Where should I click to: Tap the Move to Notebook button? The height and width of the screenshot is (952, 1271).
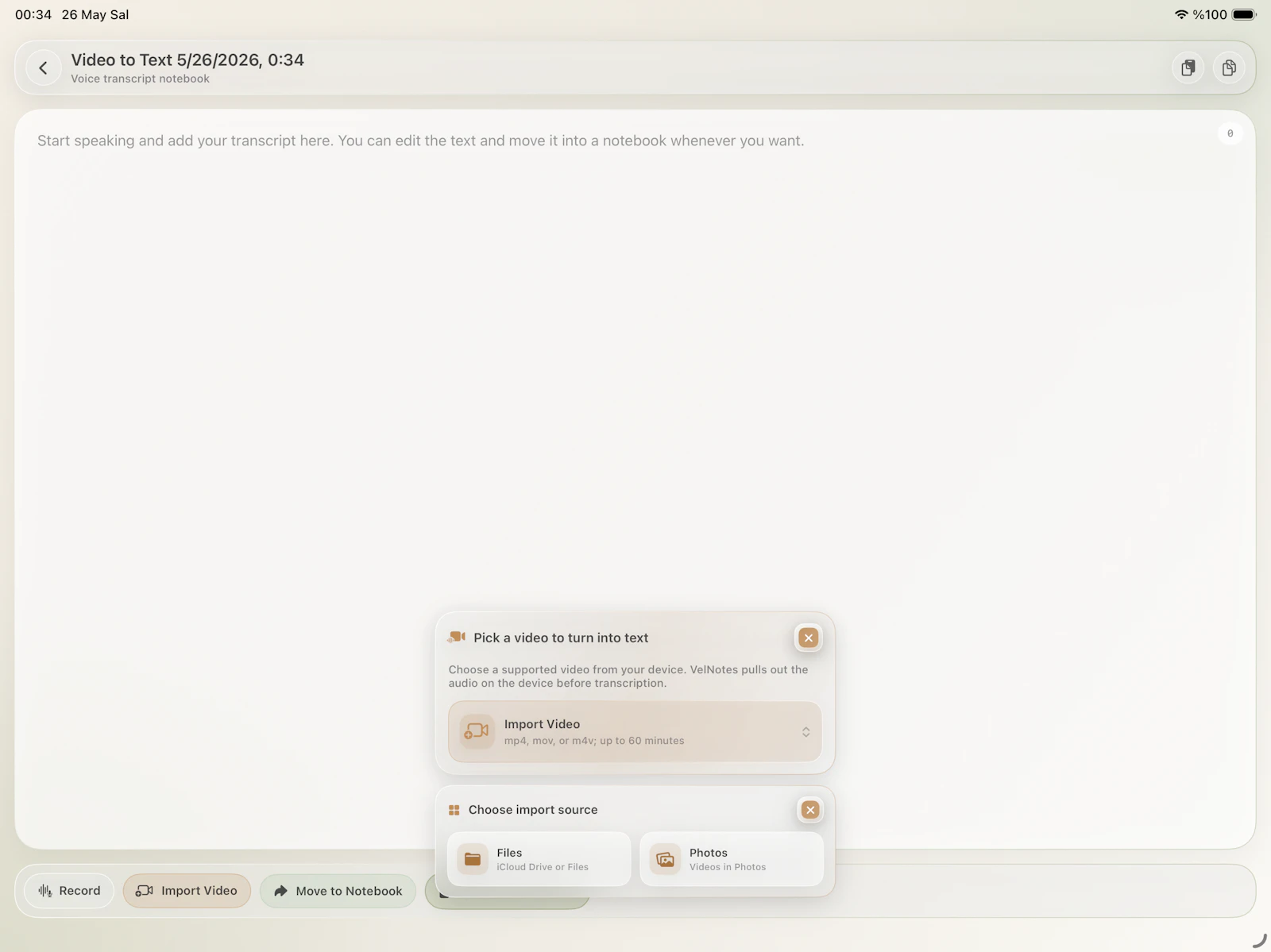tap(338, 891)
